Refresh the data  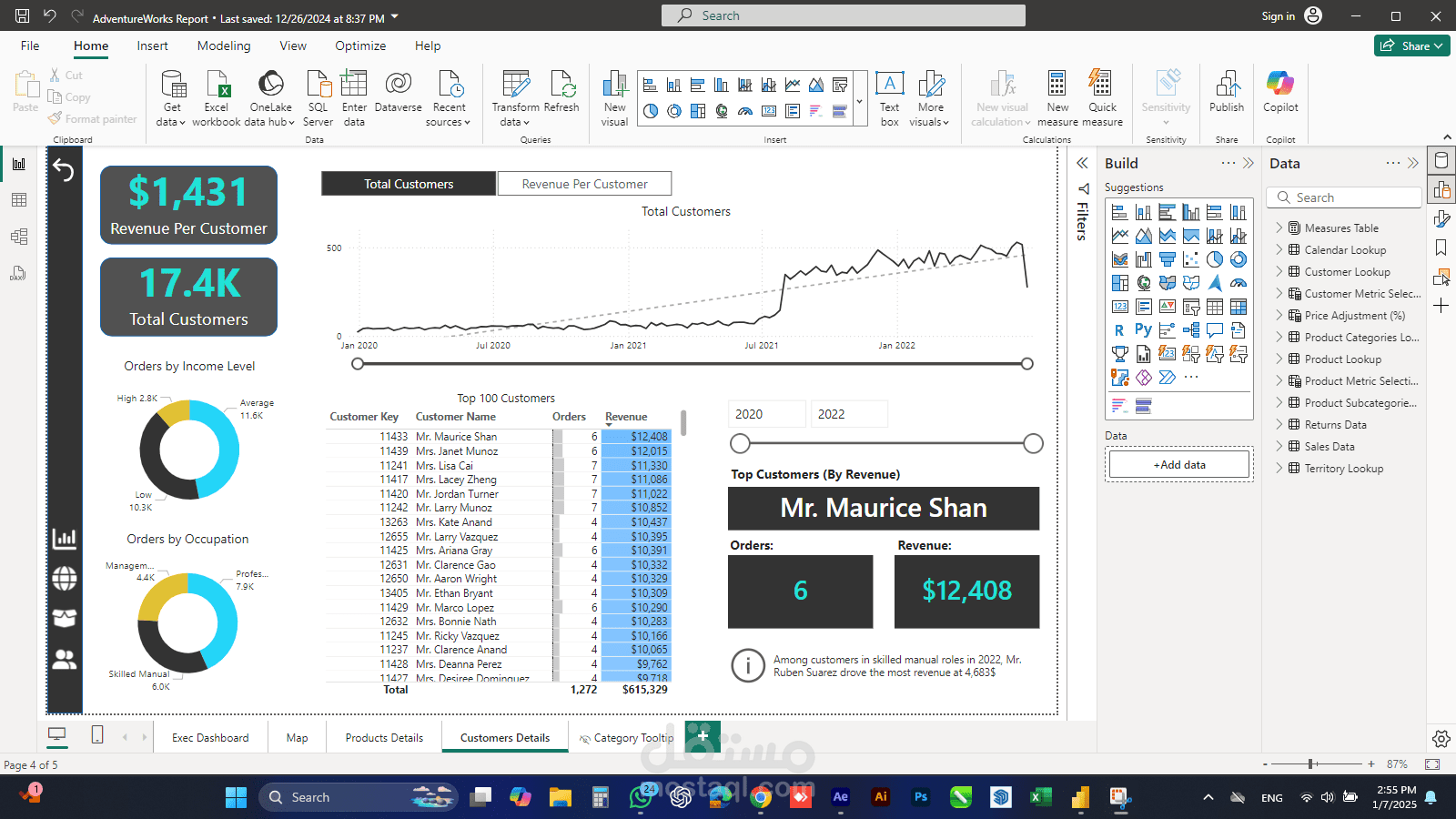561,91
